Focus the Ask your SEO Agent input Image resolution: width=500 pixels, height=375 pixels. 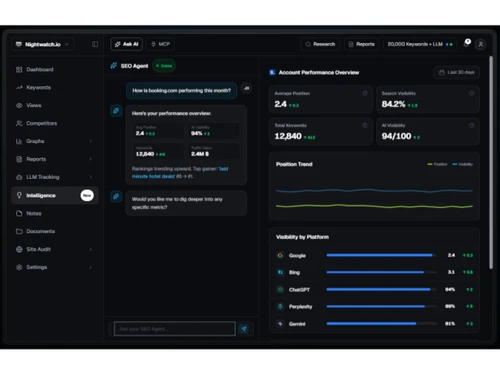point(175,329)
